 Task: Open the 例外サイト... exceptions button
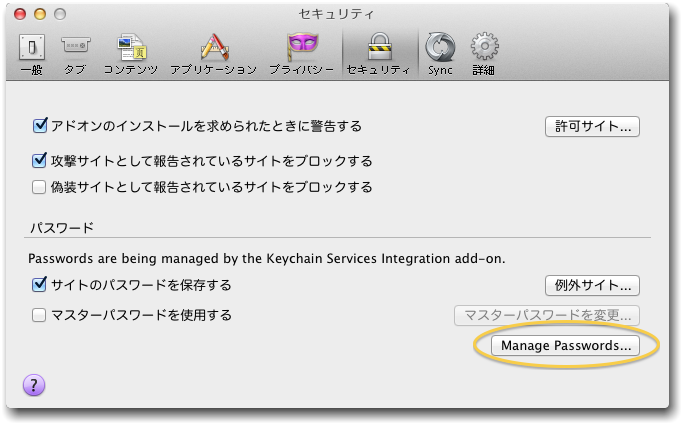click(x=592, y=286)
